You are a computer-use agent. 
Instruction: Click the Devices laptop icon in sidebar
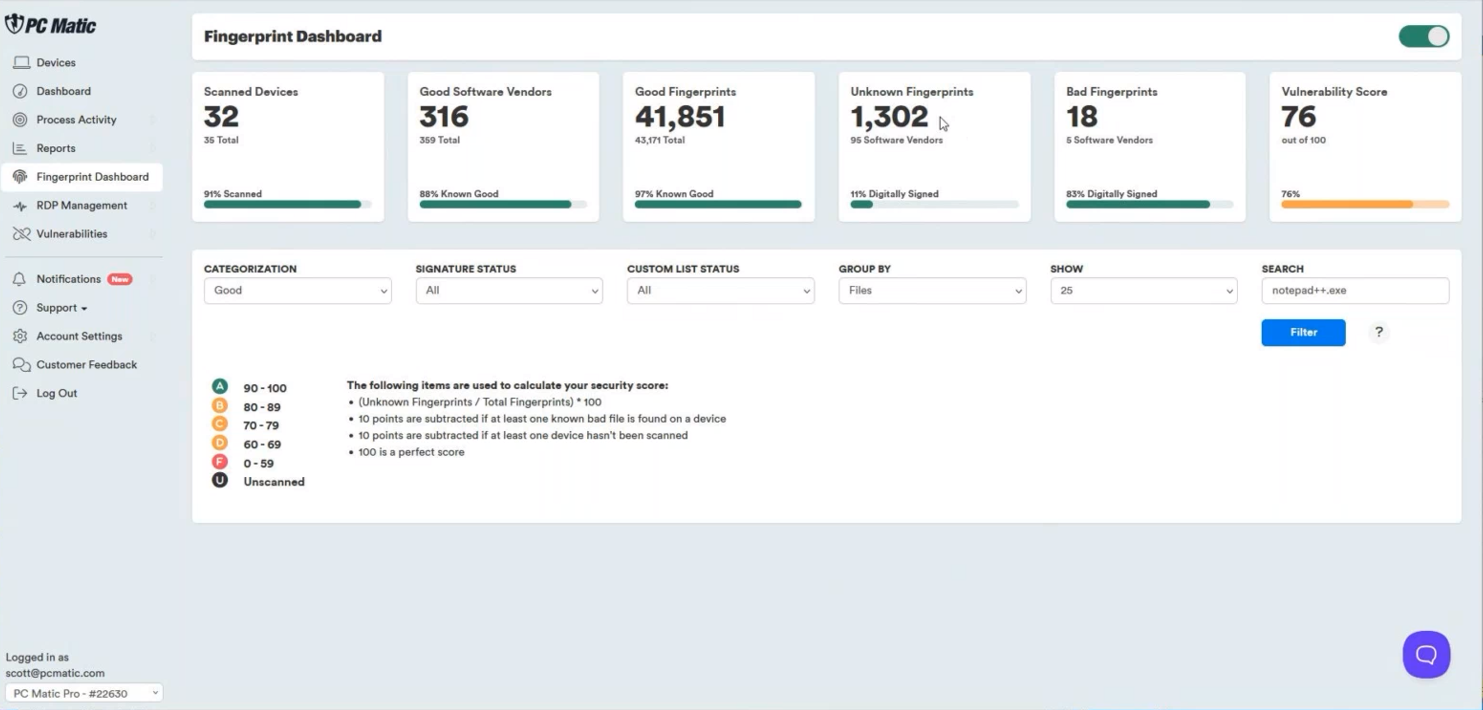(x=20, y=63)
